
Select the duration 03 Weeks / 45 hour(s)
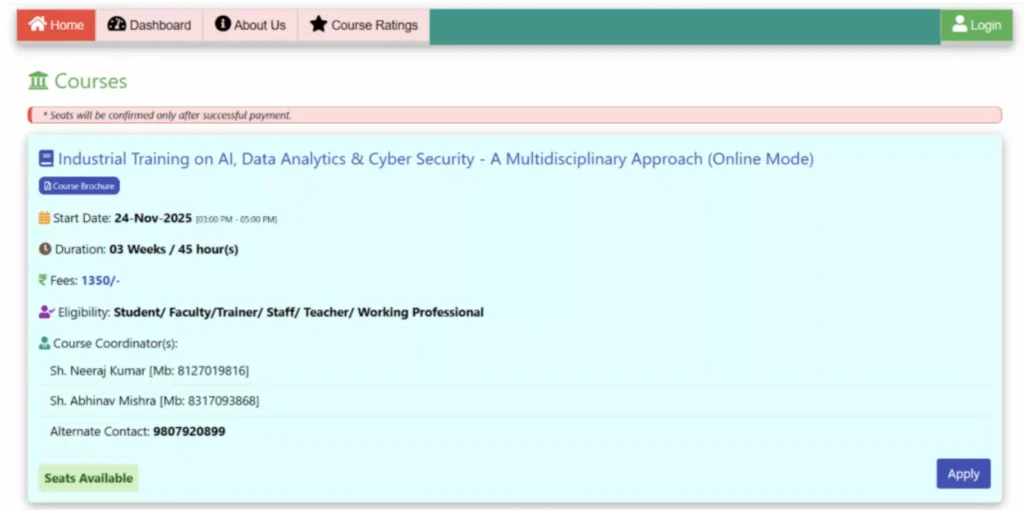pos(174,249)
